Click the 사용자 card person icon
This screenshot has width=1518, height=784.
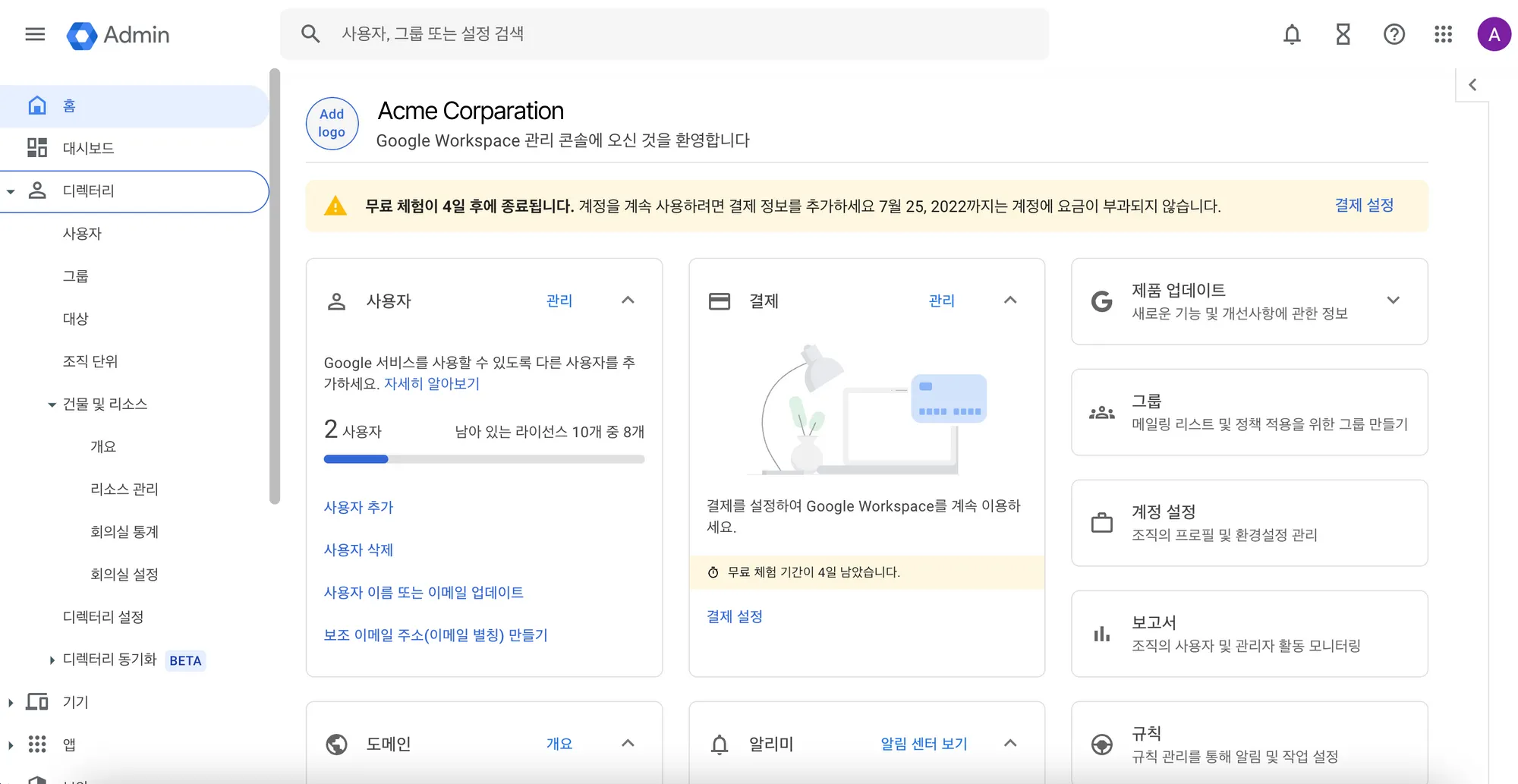[336, 301]
